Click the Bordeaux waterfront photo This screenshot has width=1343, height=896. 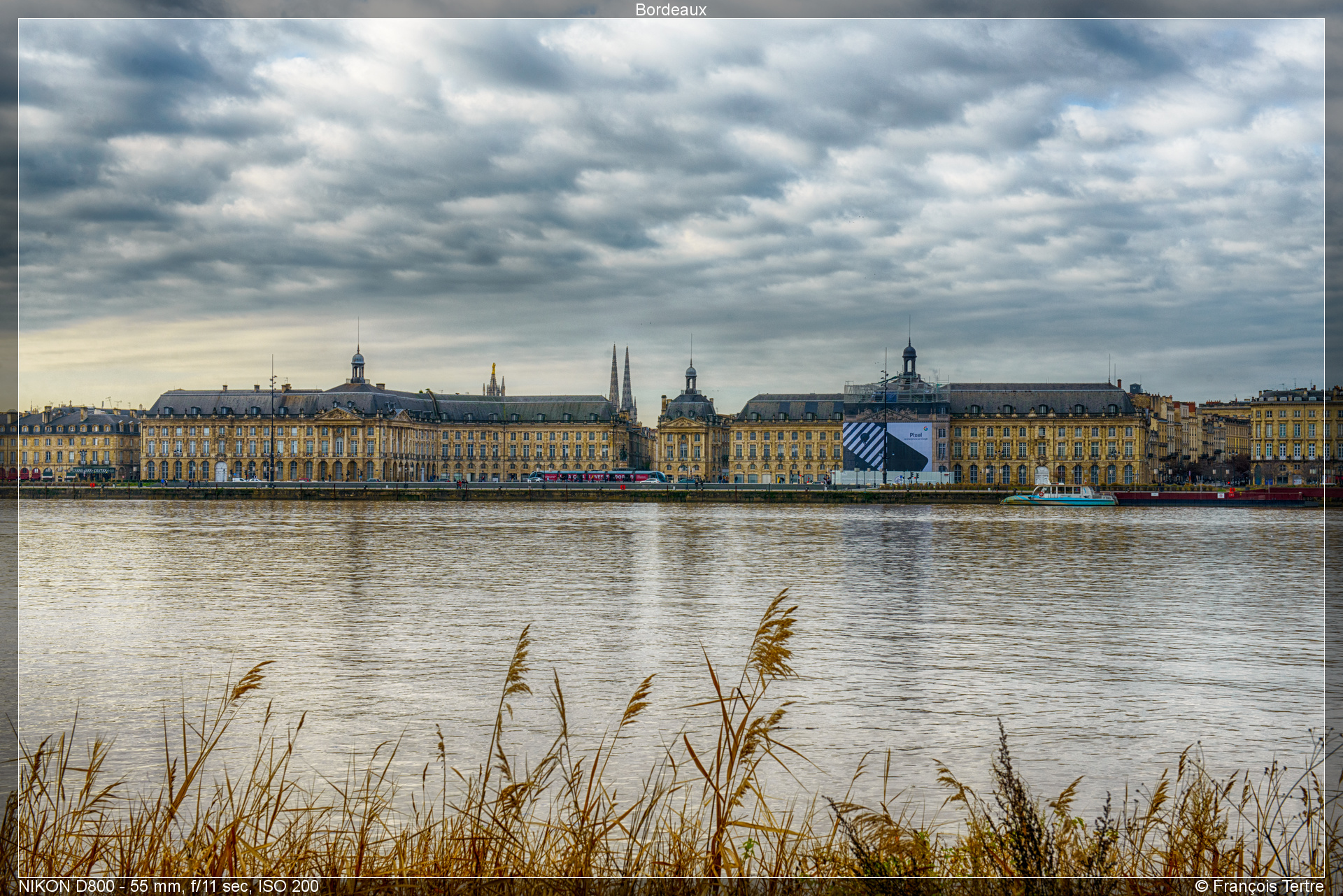point(671,448)
